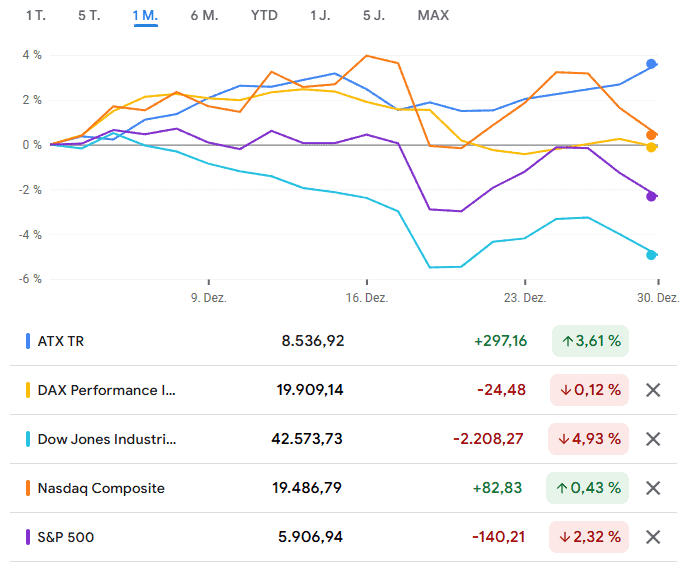Click the 16. Dez. axis label

pyautogui.click(x=367, y=298)
